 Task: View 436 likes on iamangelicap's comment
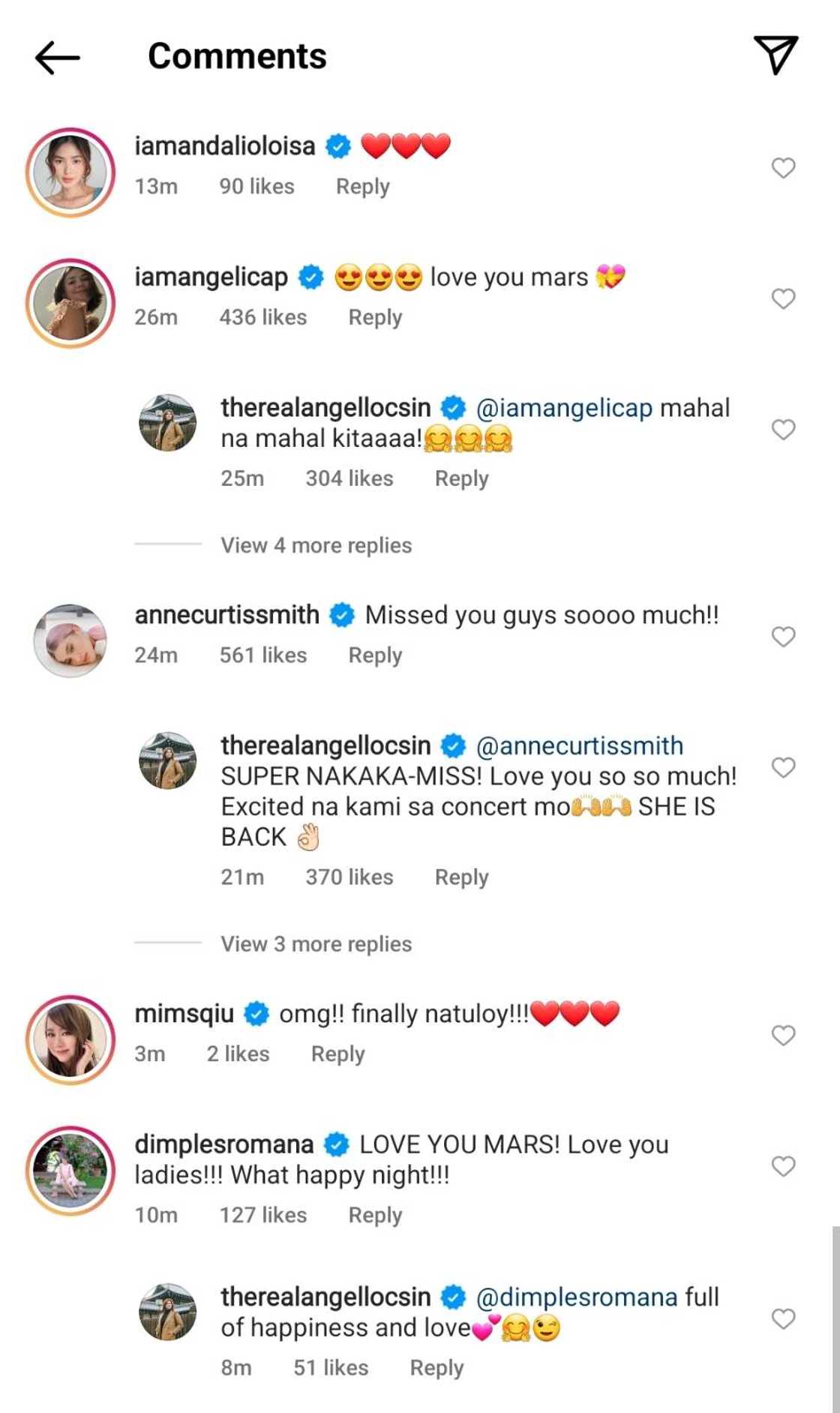[262, 317]
